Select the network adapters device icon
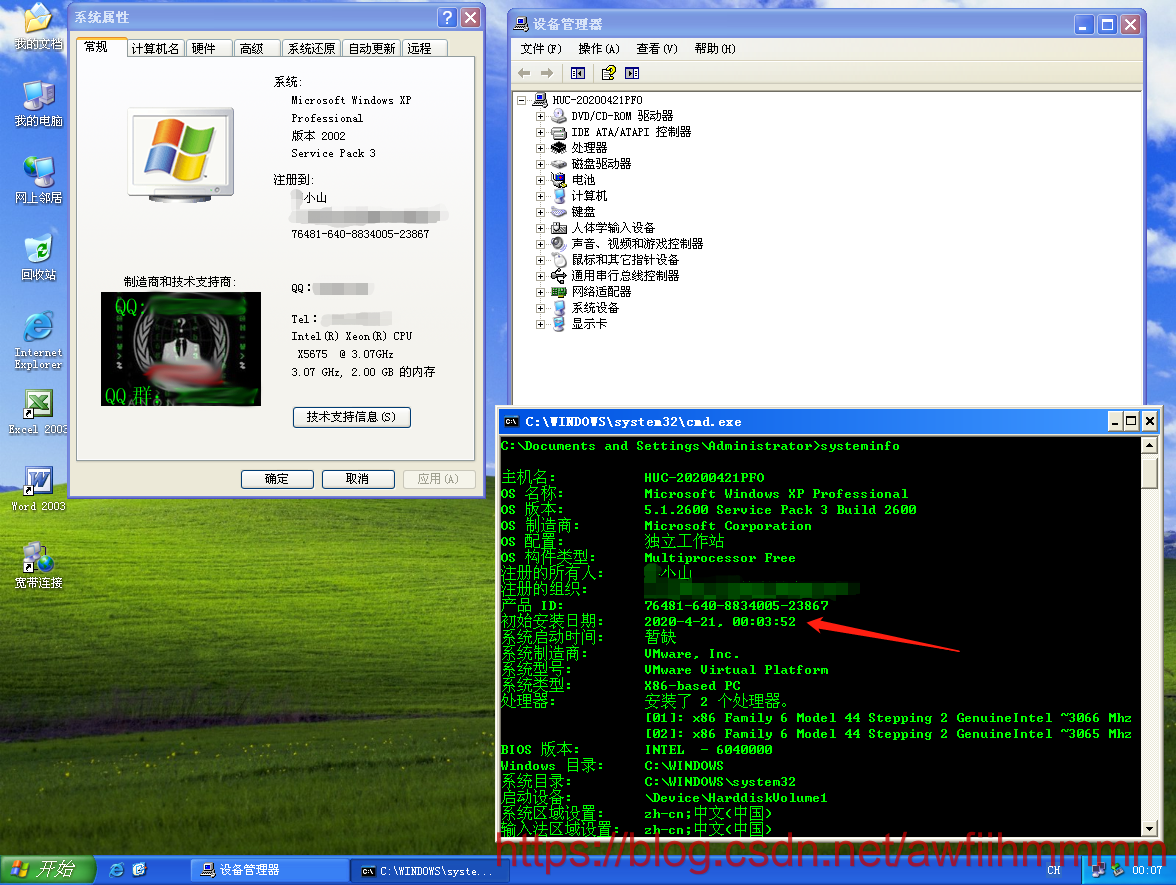The image size is (1176, 885). (559, 292)
